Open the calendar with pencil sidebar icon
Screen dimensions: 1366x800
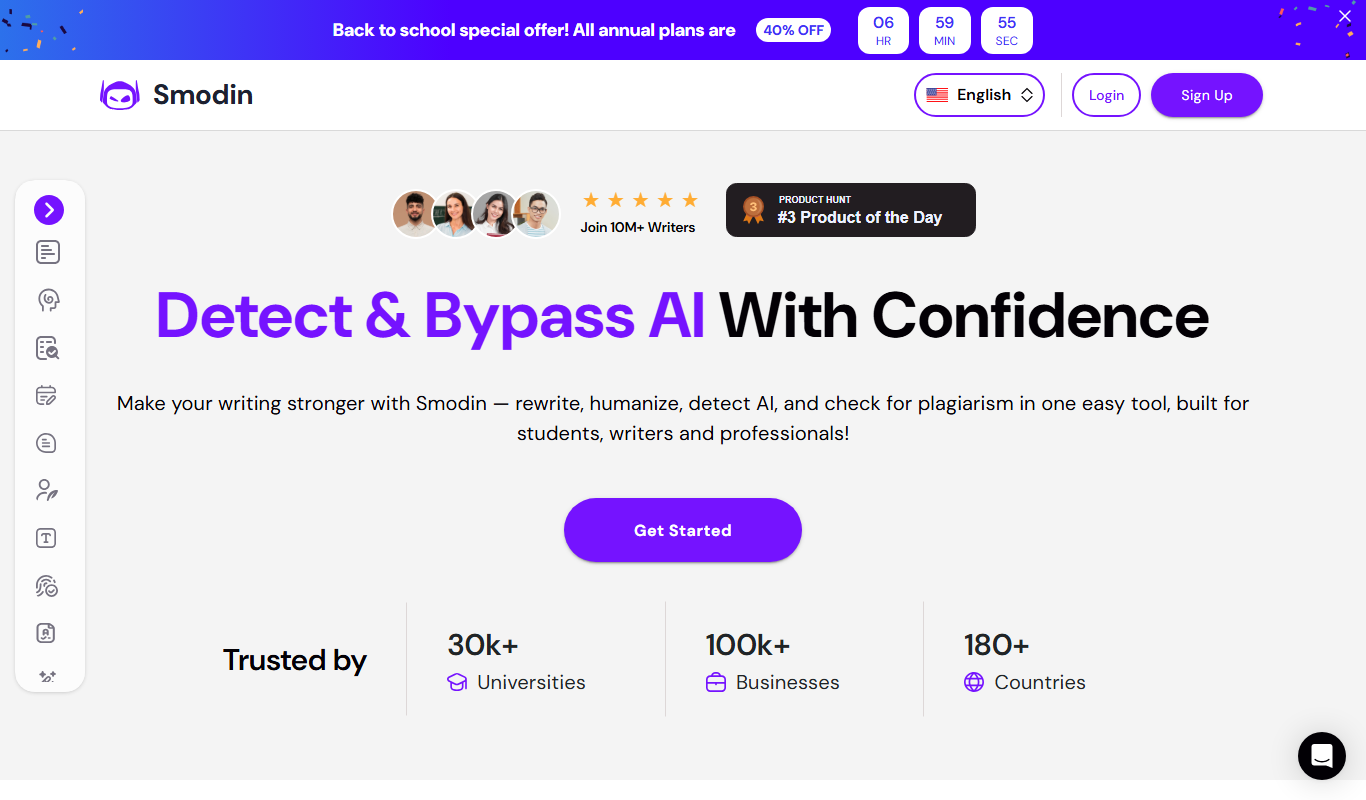point(47,396)
